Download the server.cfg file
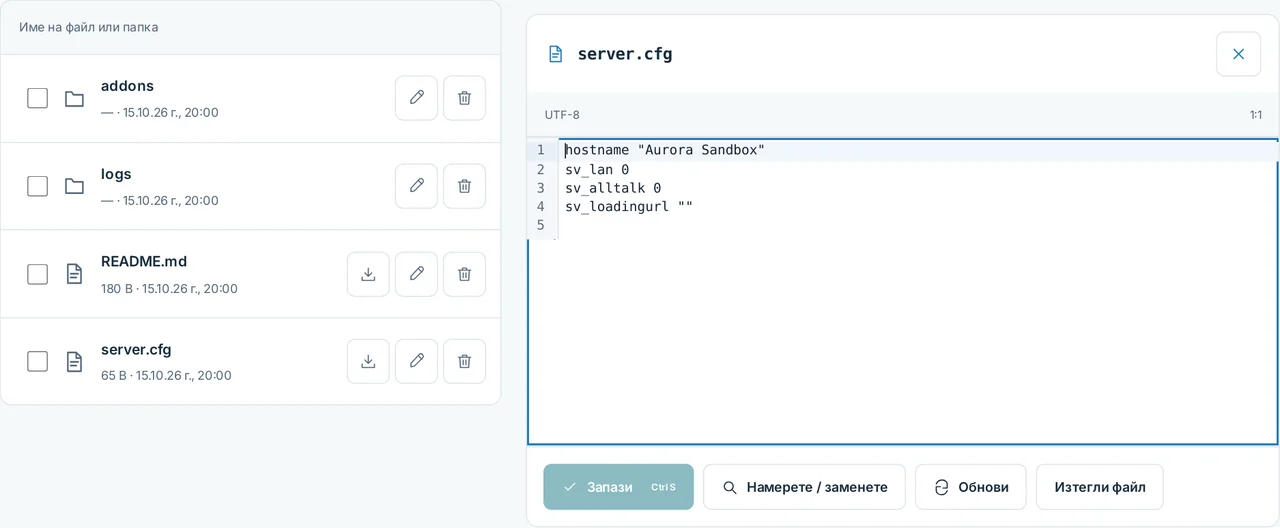The width and height of the screenshot is (1280, 528). point(368,361)
